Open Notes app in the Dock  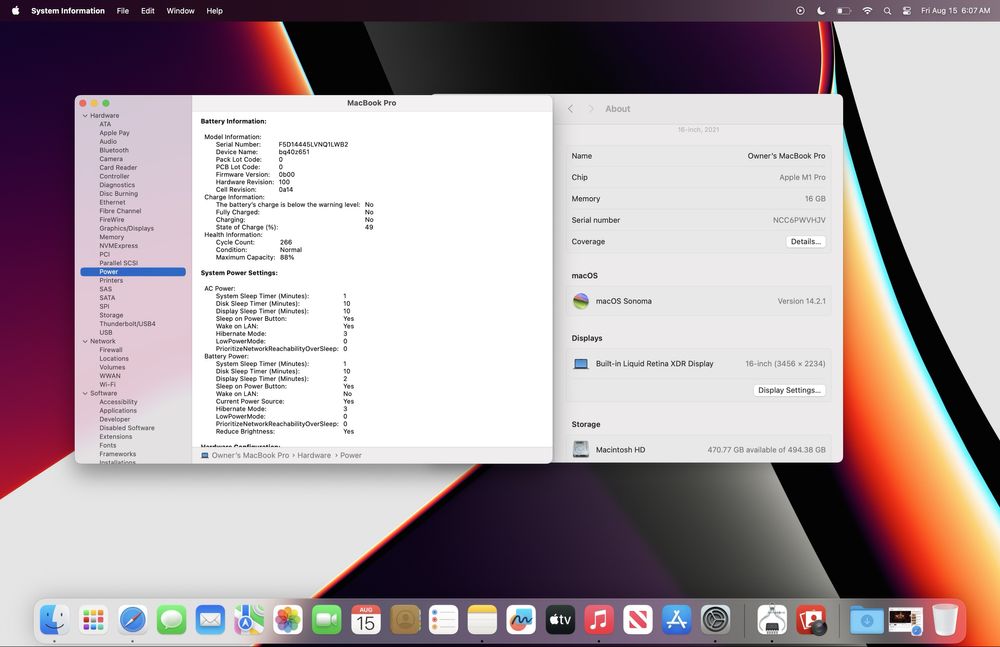[482, 620]
